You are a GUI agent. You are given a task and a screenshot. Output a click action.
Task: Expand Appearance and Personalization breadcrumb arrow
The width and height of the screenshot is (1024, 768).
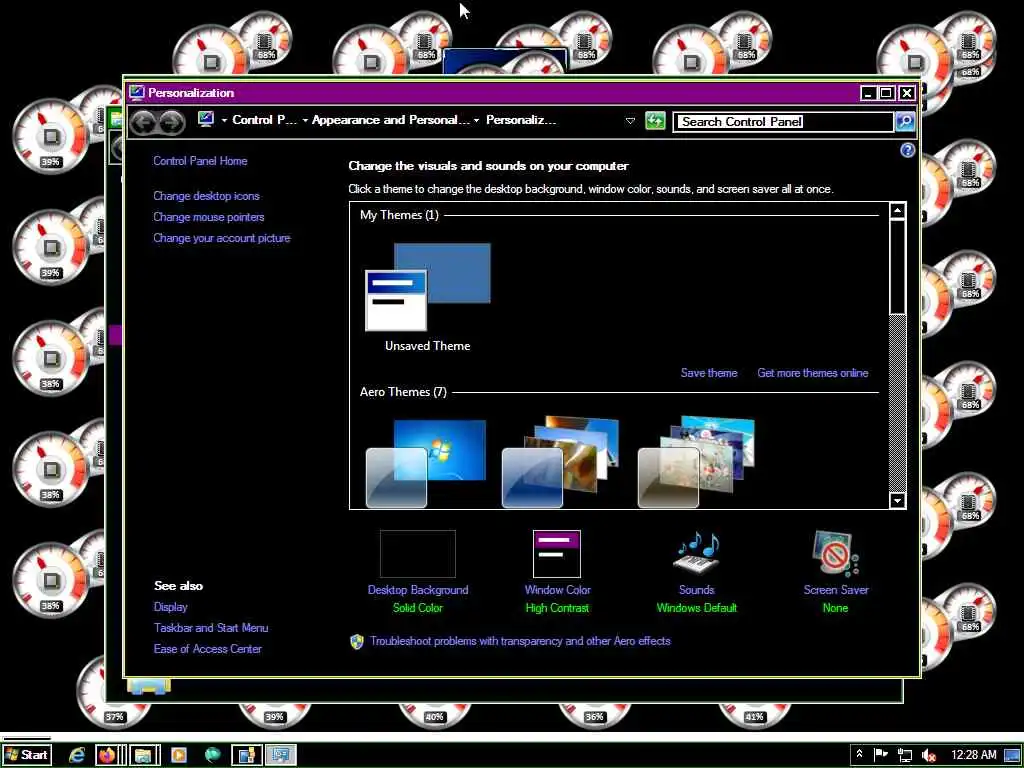(x=476, y=120)
